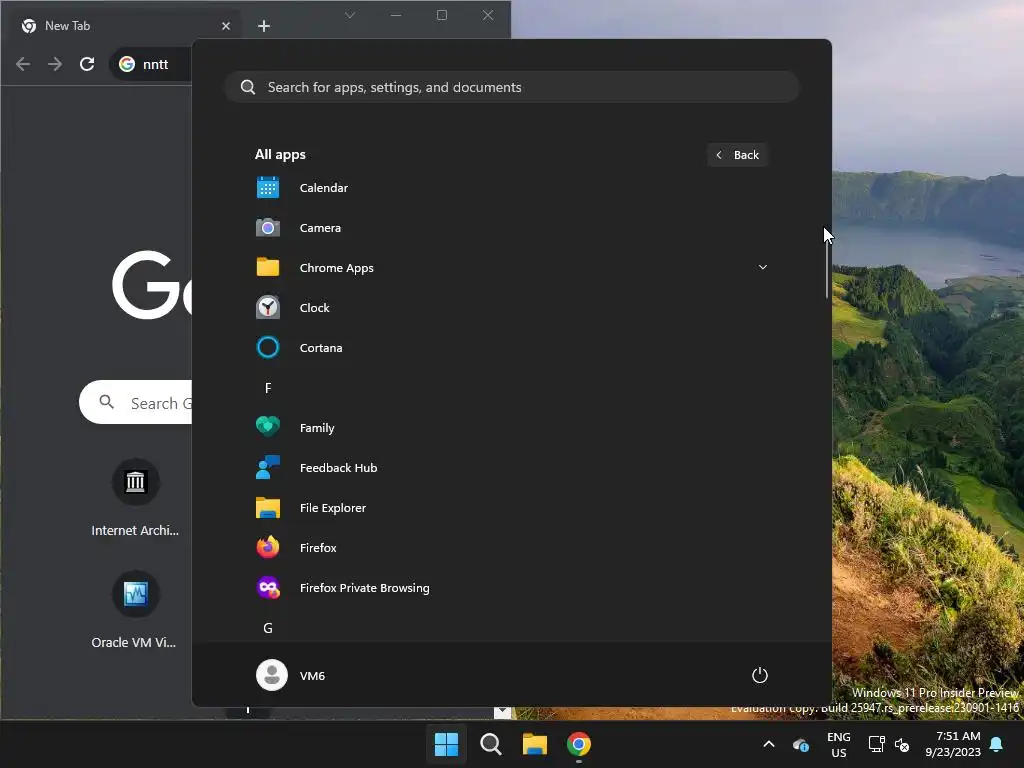Screen dimensions: 1024x768
Task: Launch Firefox from the app list
Action: 512,547
